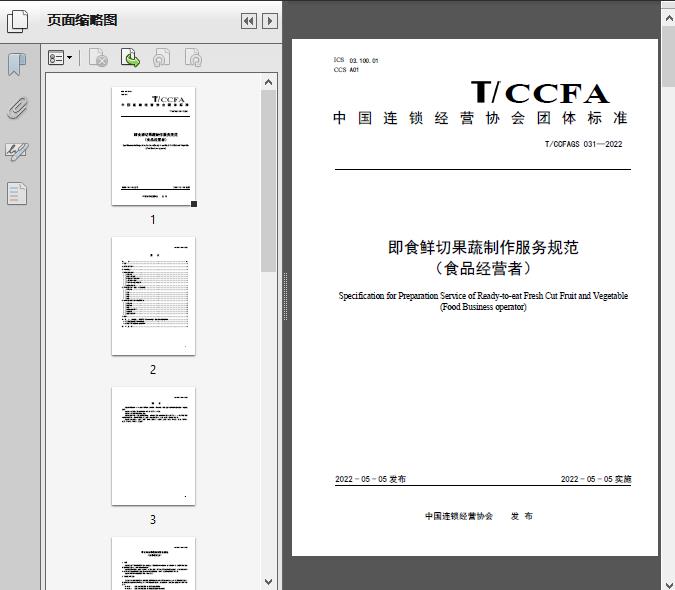Click rotate clockwise page icon
Screen dimensions: 675x590
click(x=193, y=58)
